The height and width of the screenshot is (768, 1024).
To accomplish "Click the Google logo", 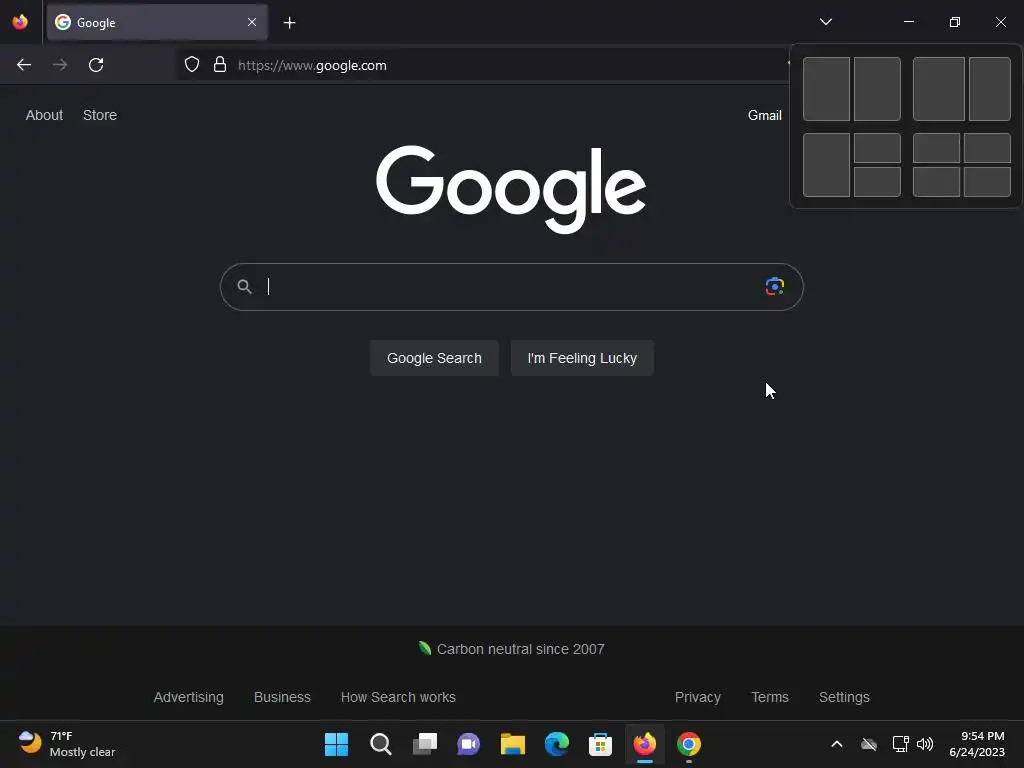I will tap(511, 188).
